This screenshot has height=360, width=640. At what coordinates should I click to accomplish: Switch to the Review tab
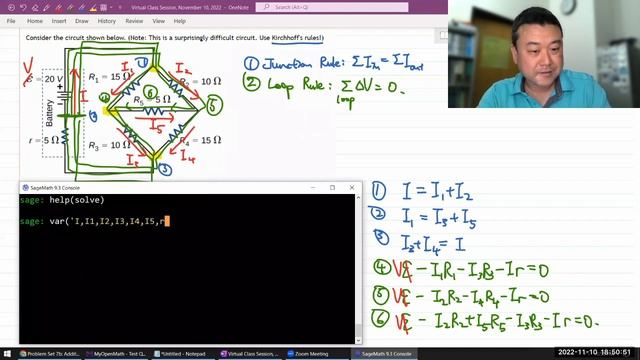coord(134,21)
